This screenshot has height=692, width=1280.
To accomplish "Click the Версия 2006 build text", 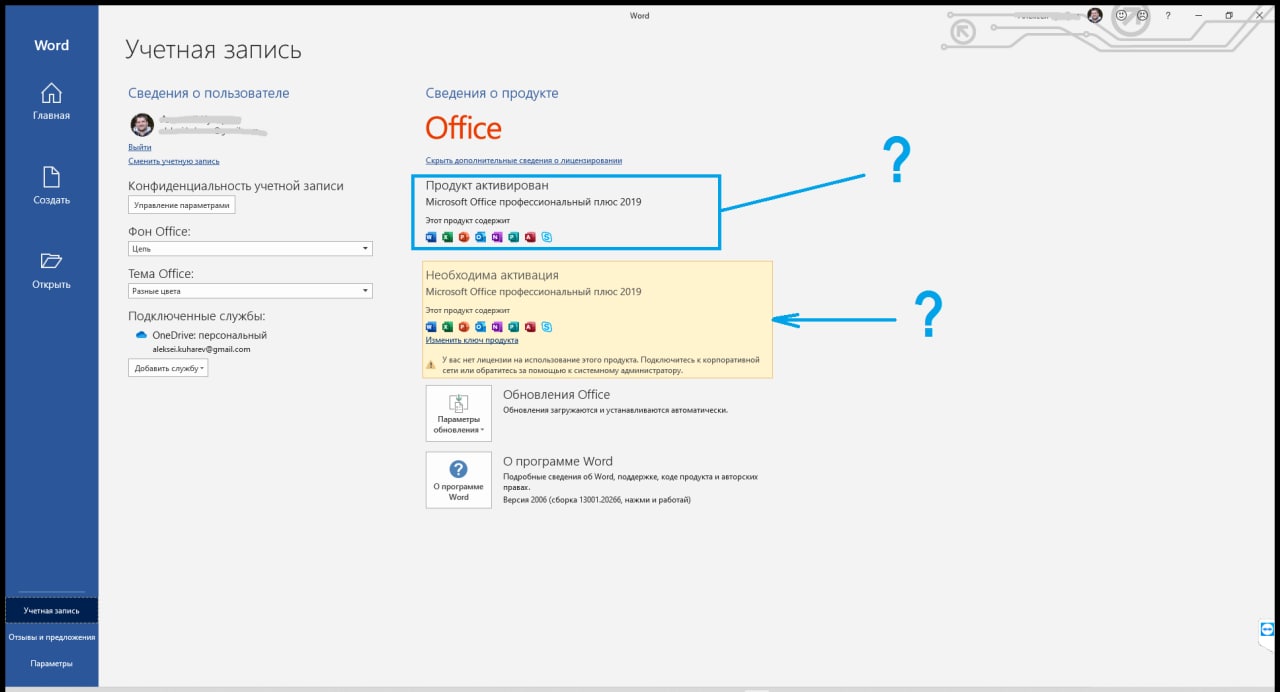I will coord(597,500).
